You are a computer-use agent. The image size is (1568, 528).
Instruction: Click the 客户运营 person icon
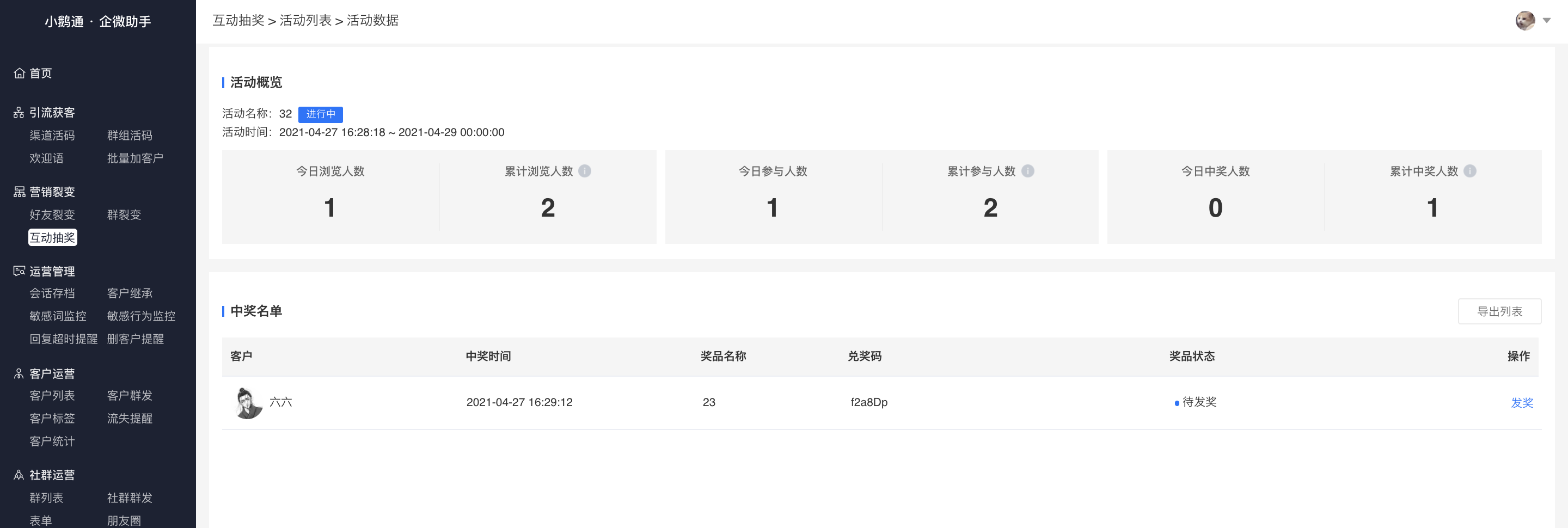point(19,373)
